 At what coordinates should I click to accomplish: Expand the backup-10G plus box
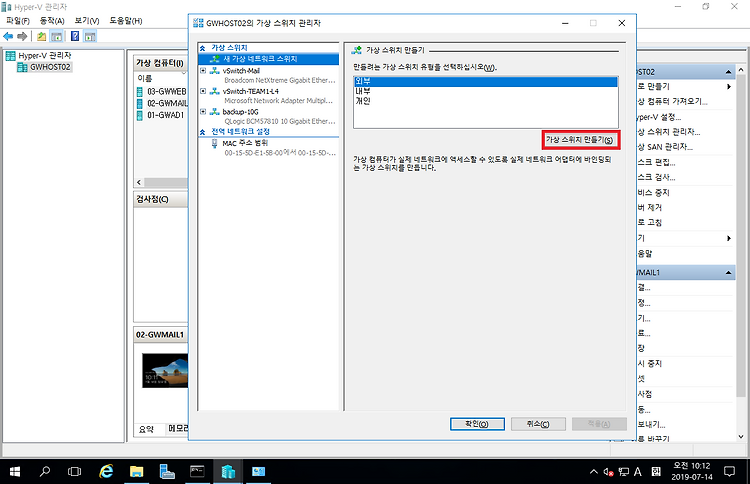tap(203, 111)
